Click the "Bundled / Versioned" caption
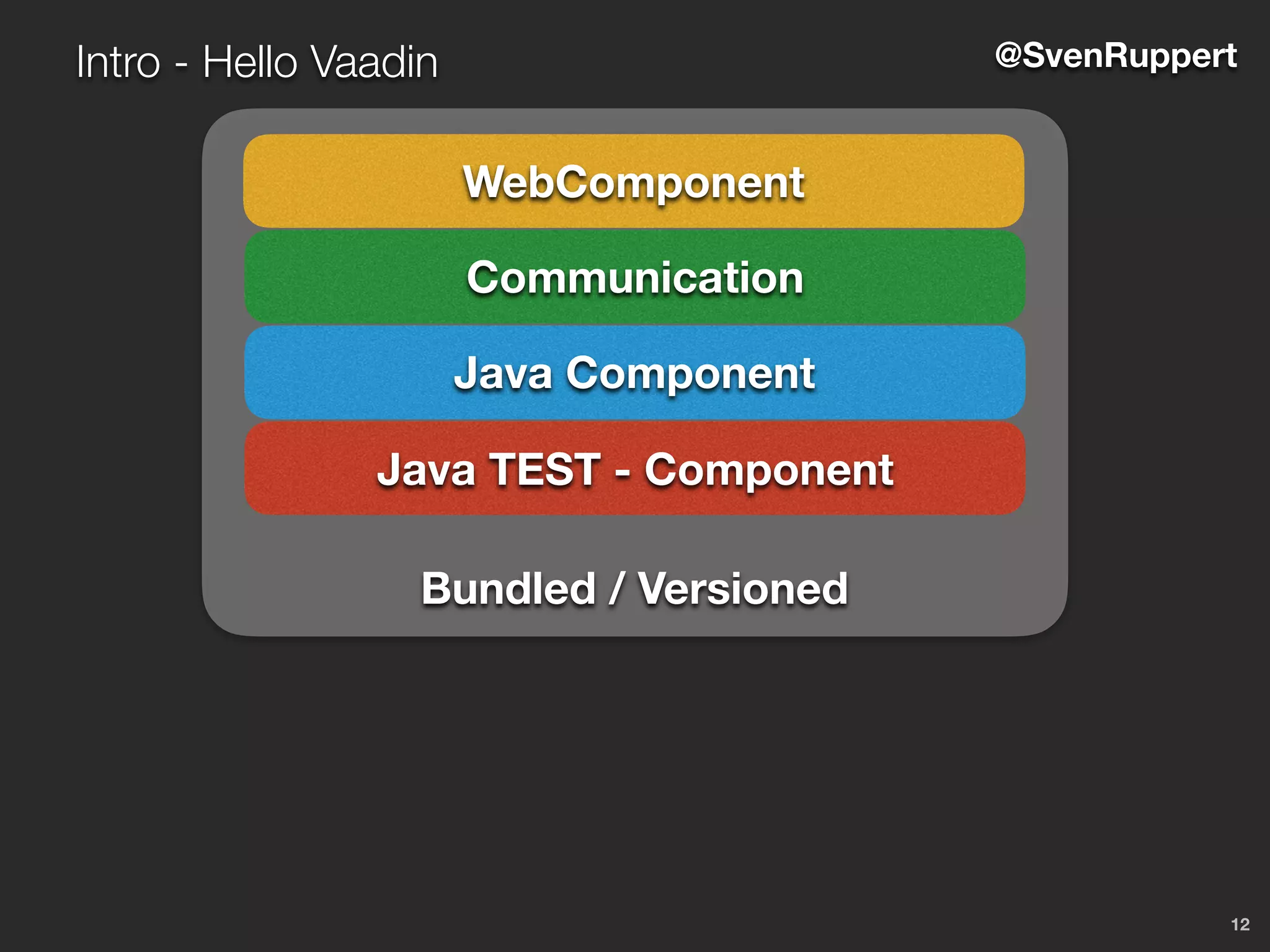Image resolution: width=1270 pixels, height=952 pixels. point(634,588)
